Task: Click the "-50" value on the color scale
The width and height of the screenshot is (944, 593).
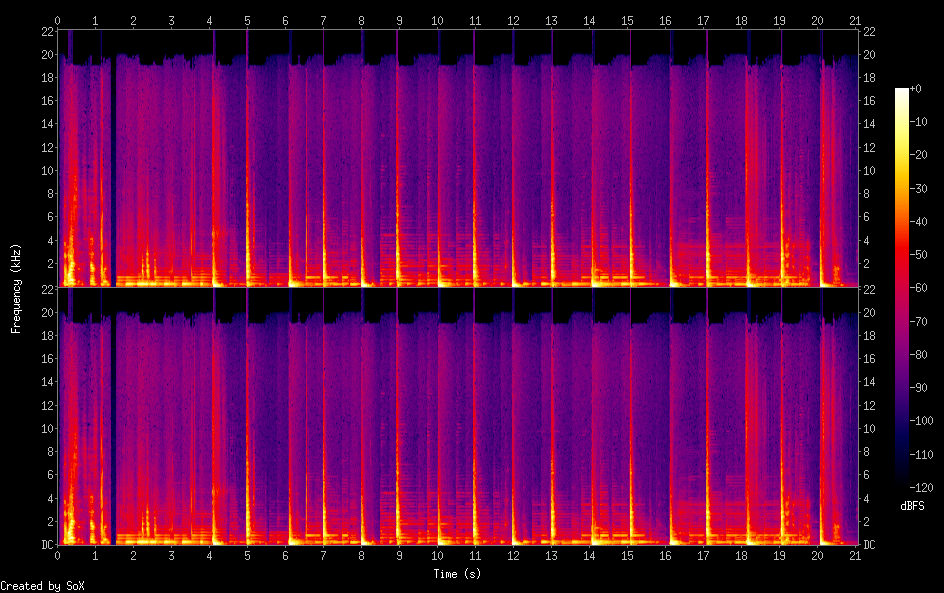Action: pos(918,255)
